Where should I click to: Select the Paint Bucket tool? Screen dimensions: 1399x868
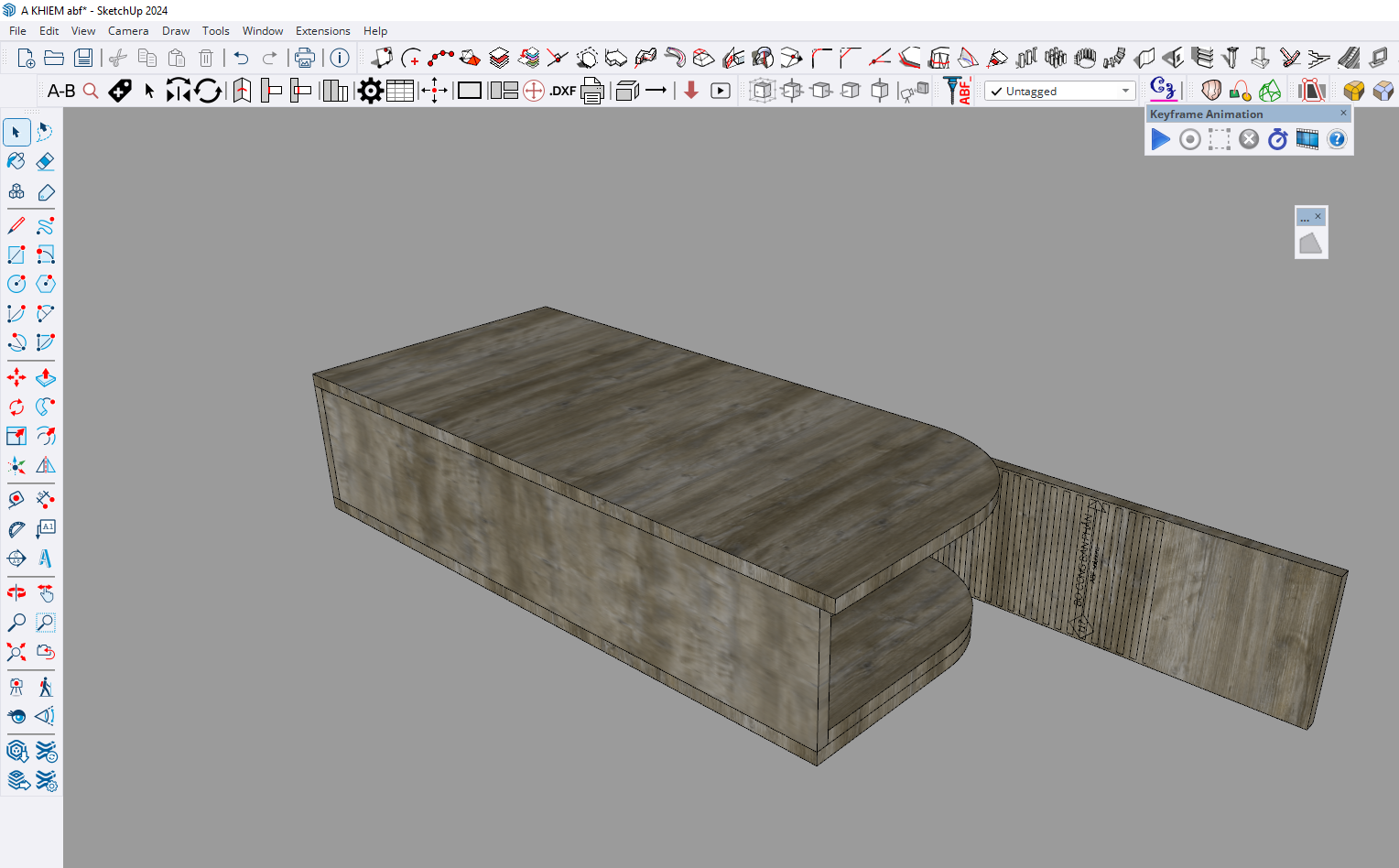(16, 162)
